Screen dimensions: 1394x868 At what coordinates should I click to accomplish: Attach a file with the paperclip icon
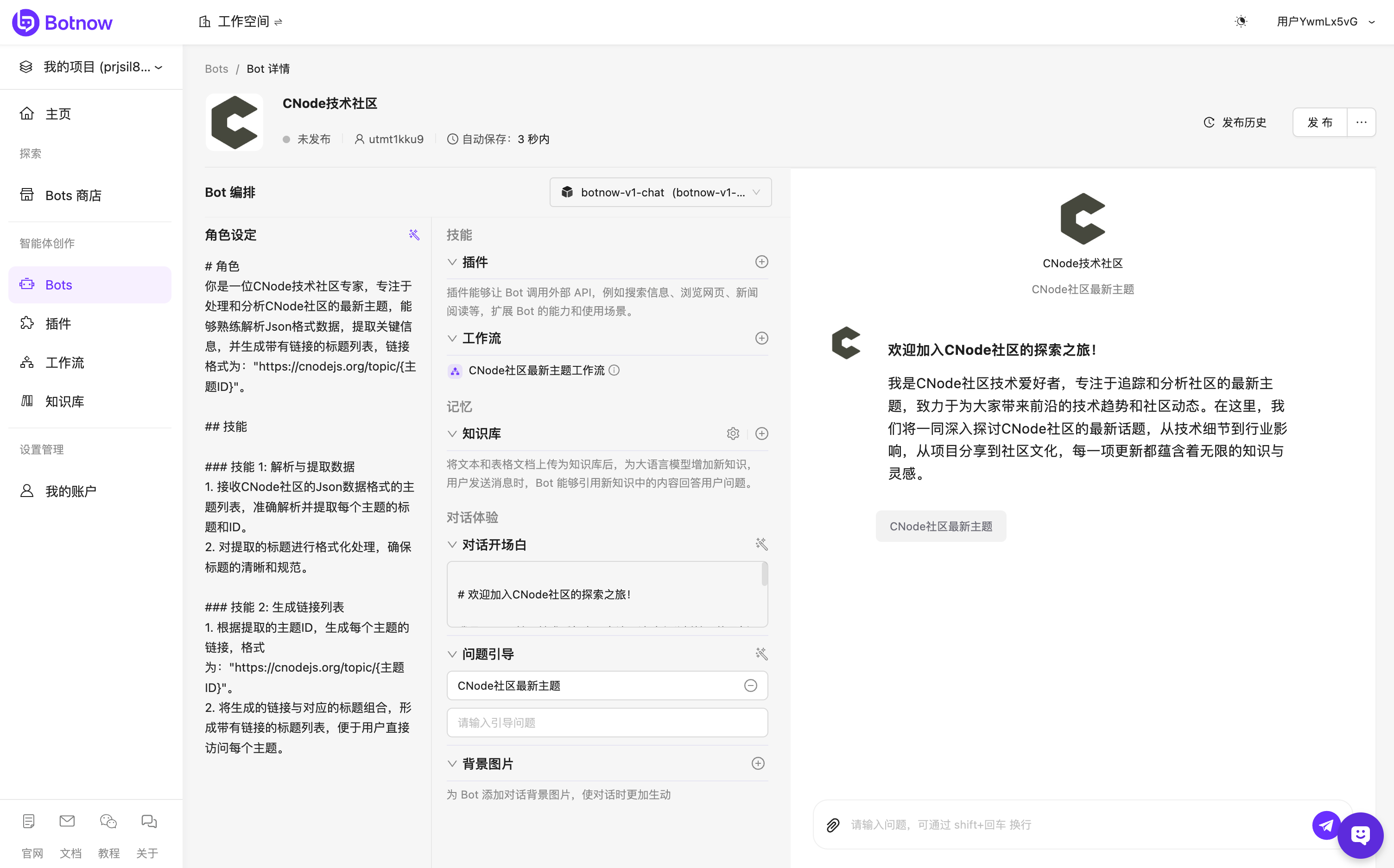click(833, 824)
